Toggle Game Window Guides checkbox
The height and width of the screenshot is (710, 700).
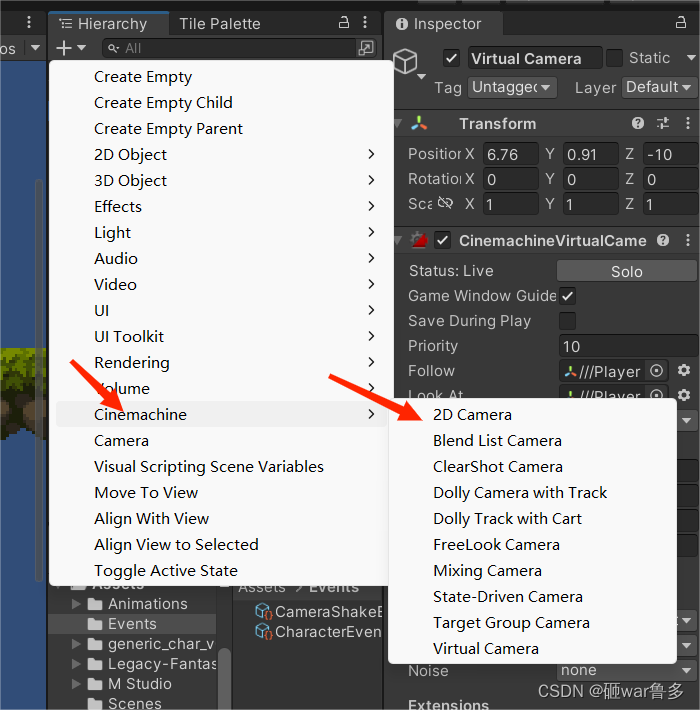point(567,296)
